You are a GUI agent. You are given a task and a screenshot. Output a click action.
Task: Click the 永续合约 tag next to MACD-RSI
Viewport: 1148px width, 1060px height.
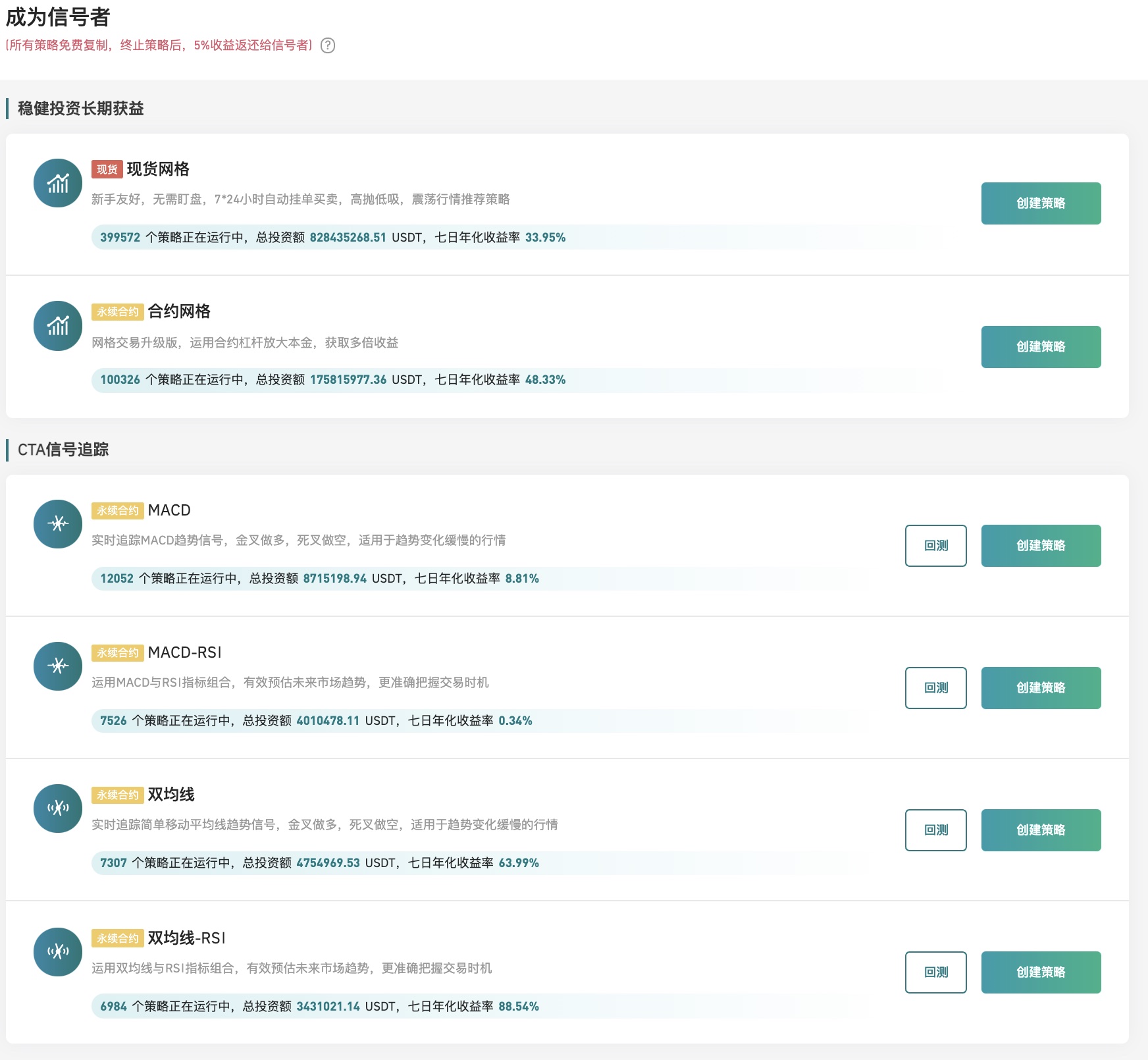pyautogui.click(x=118, y=653)
